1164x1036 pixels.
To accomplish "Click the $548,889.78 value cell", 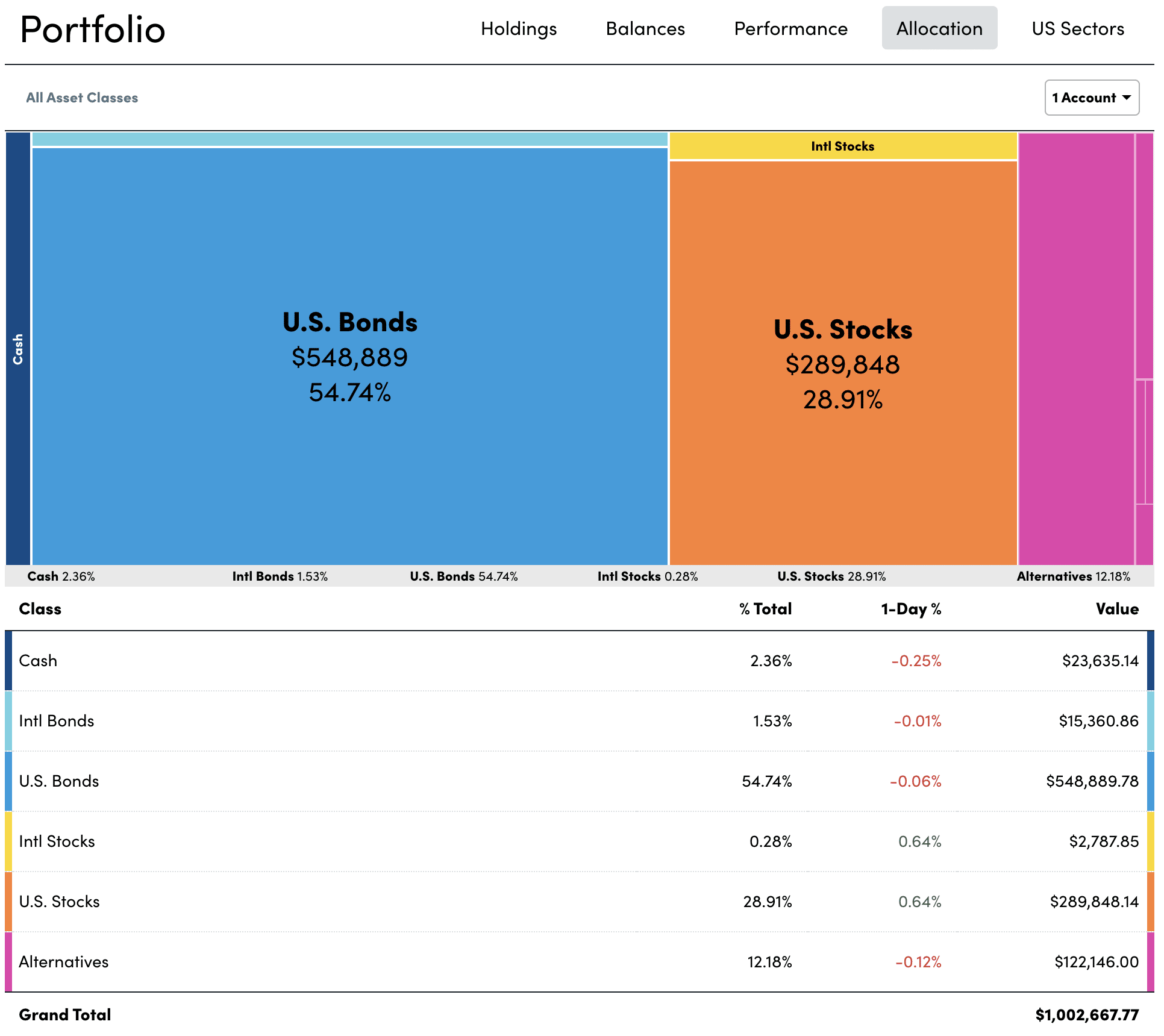I will (x=1092, y=781).
